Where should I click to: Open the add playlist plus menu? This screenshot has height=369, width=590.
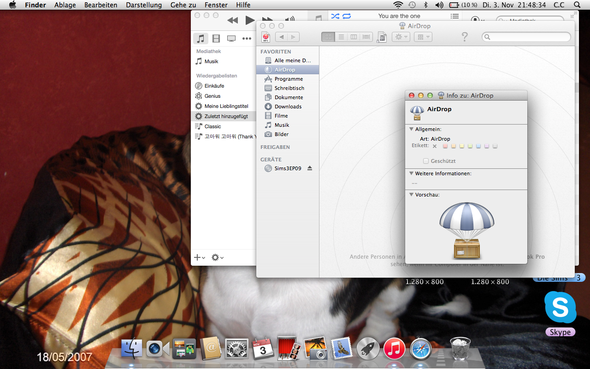point(199,258)
